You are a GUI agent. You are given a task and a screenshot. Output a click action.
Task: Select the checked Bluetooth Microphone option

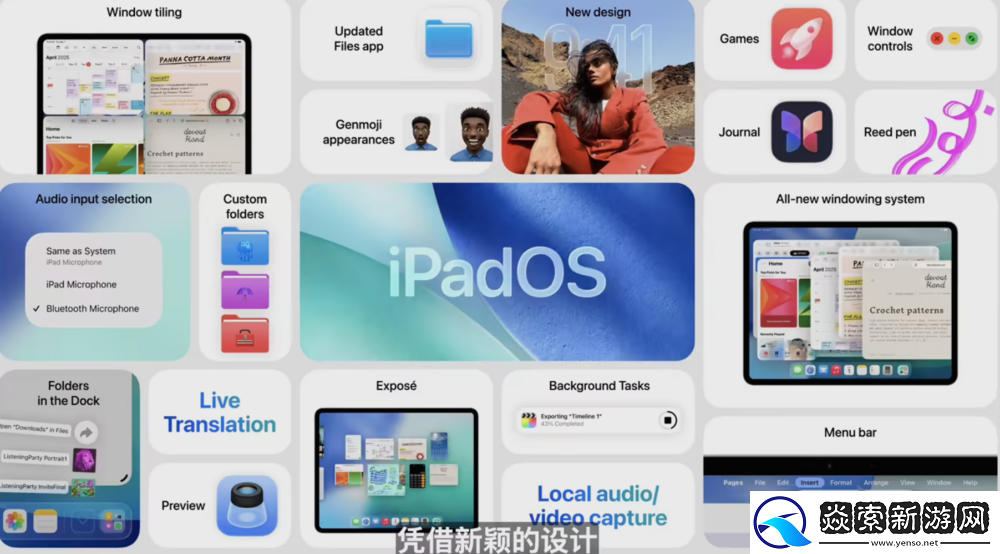[x=94, y=309]
